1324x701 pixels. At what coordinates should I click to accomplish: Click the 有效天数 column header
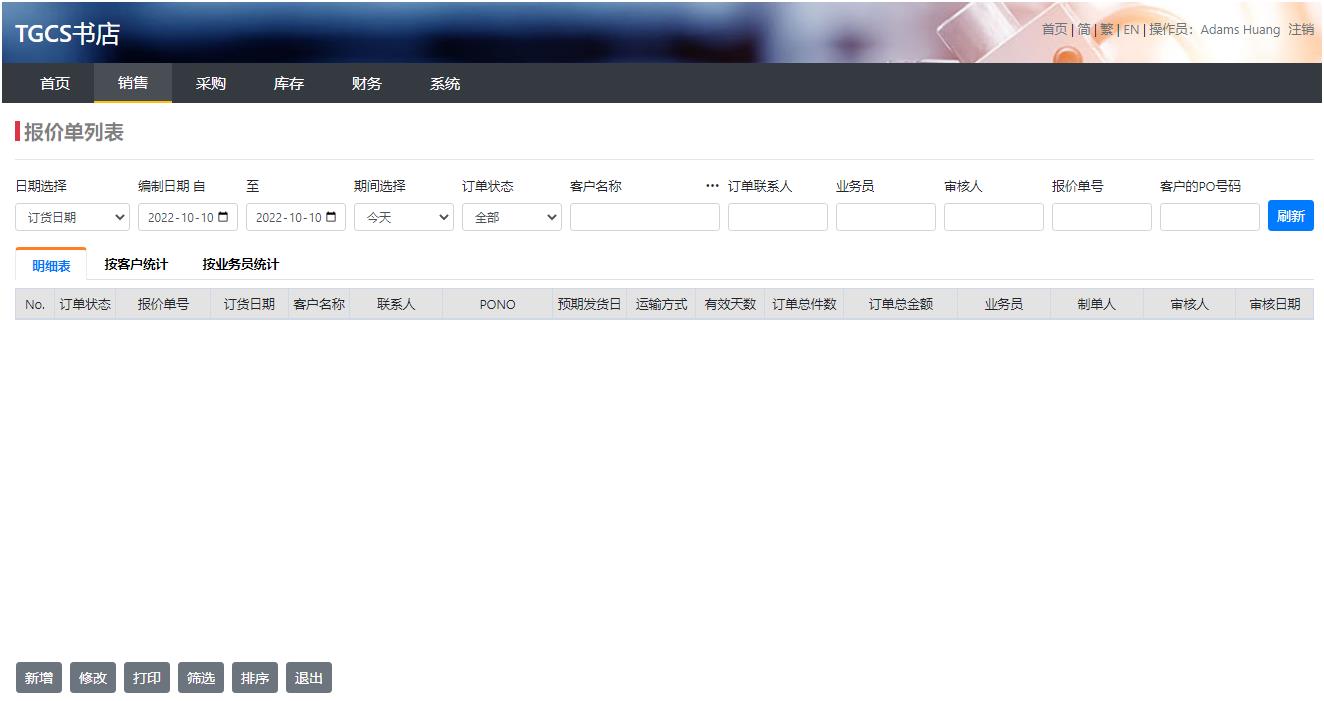[x=730, y=304]
